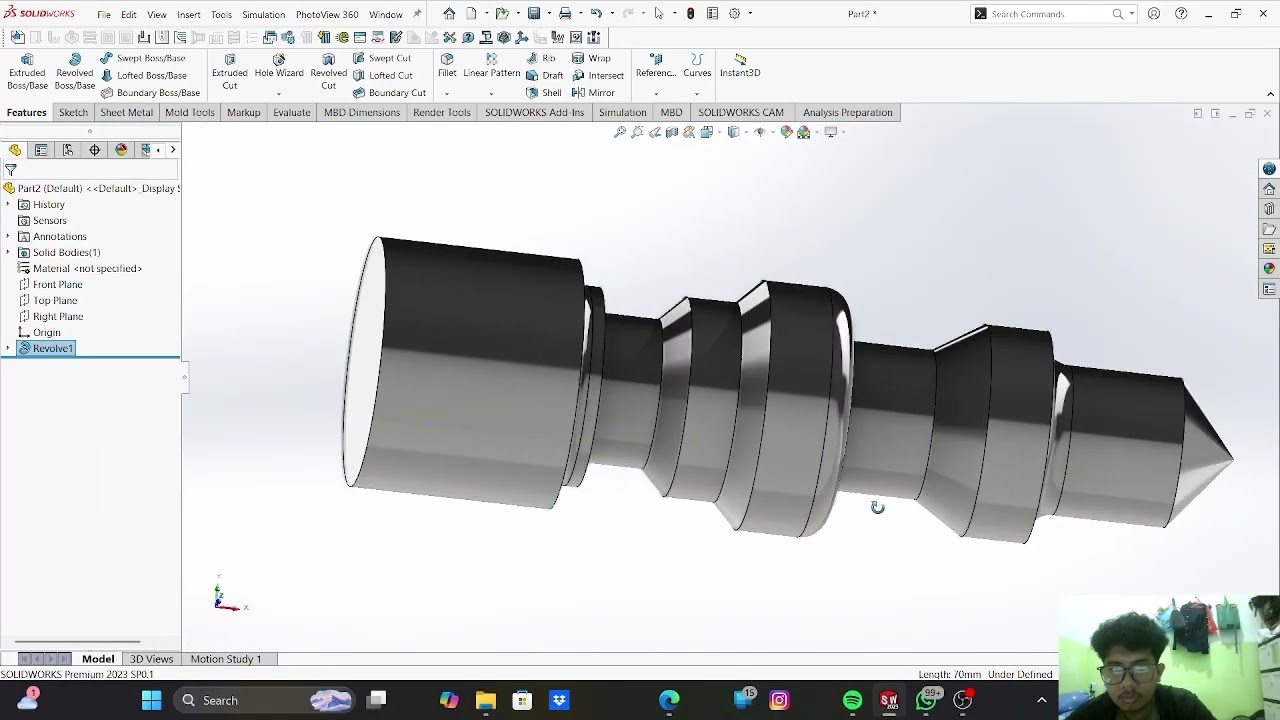
Task: Select the Extruded Boss/Base tool
Action: [x=27, y=72]
